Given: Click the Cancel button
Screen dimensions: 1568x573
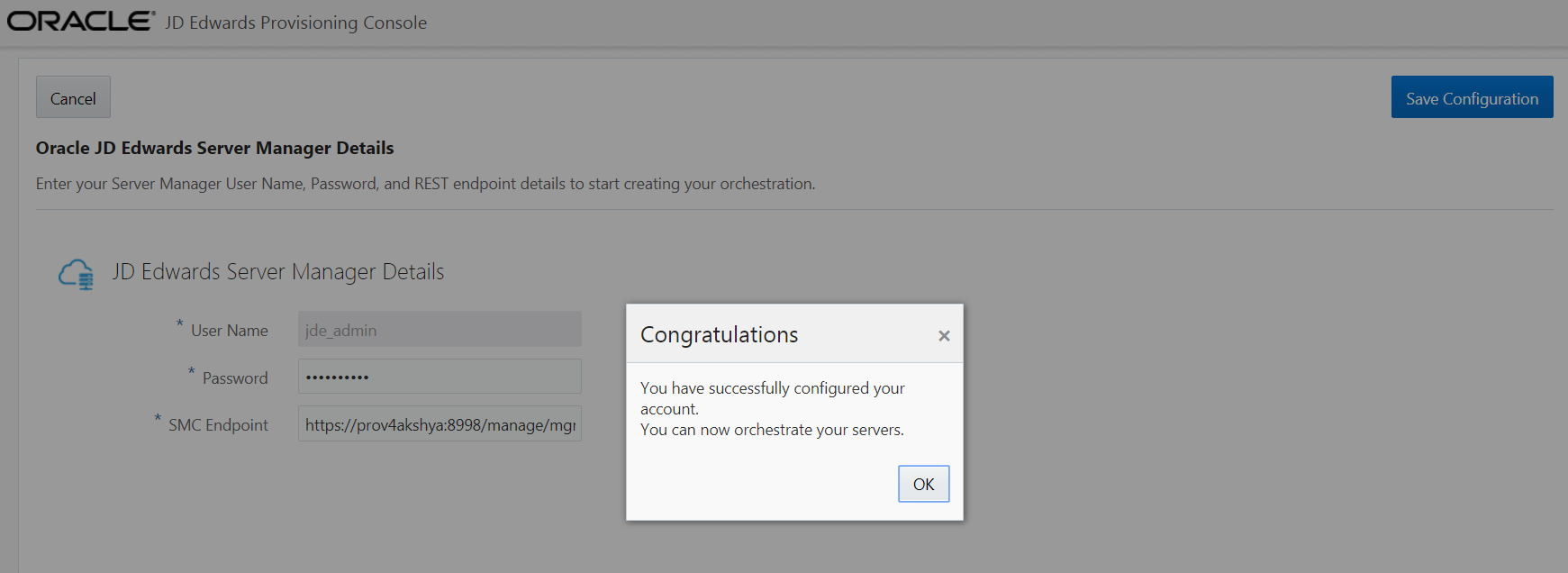Looking at the screenshot, I should coord(73,98).
